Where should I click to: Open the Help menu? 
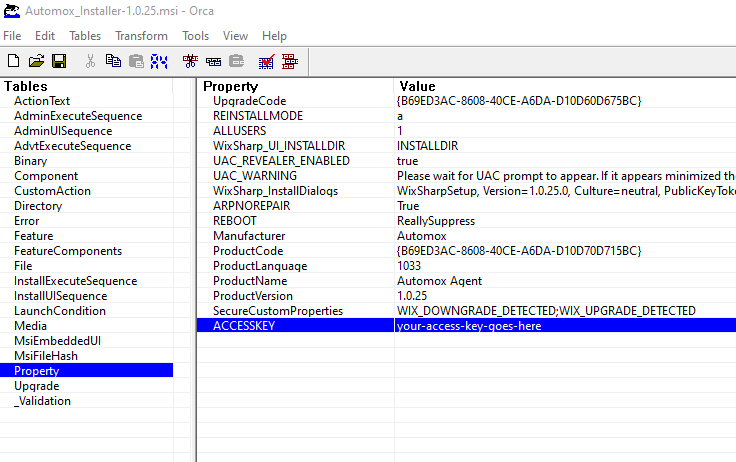pyautogui.click(x=274, y=36)
